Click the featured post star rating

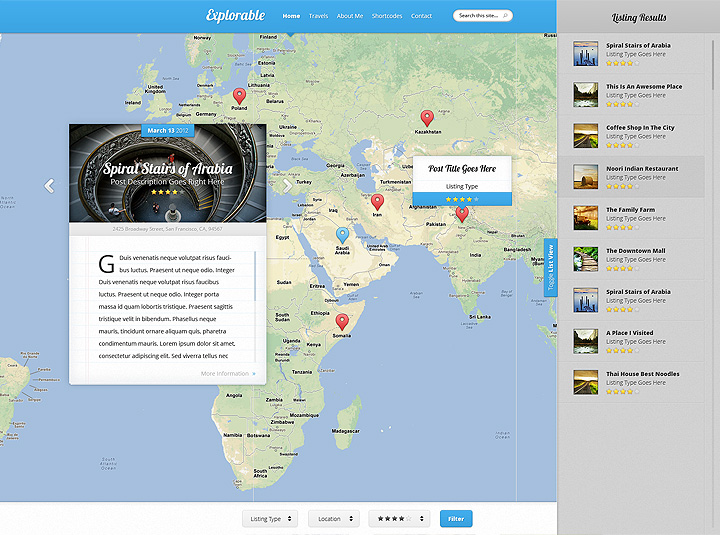pyautogui.click(x=167, y=192)
